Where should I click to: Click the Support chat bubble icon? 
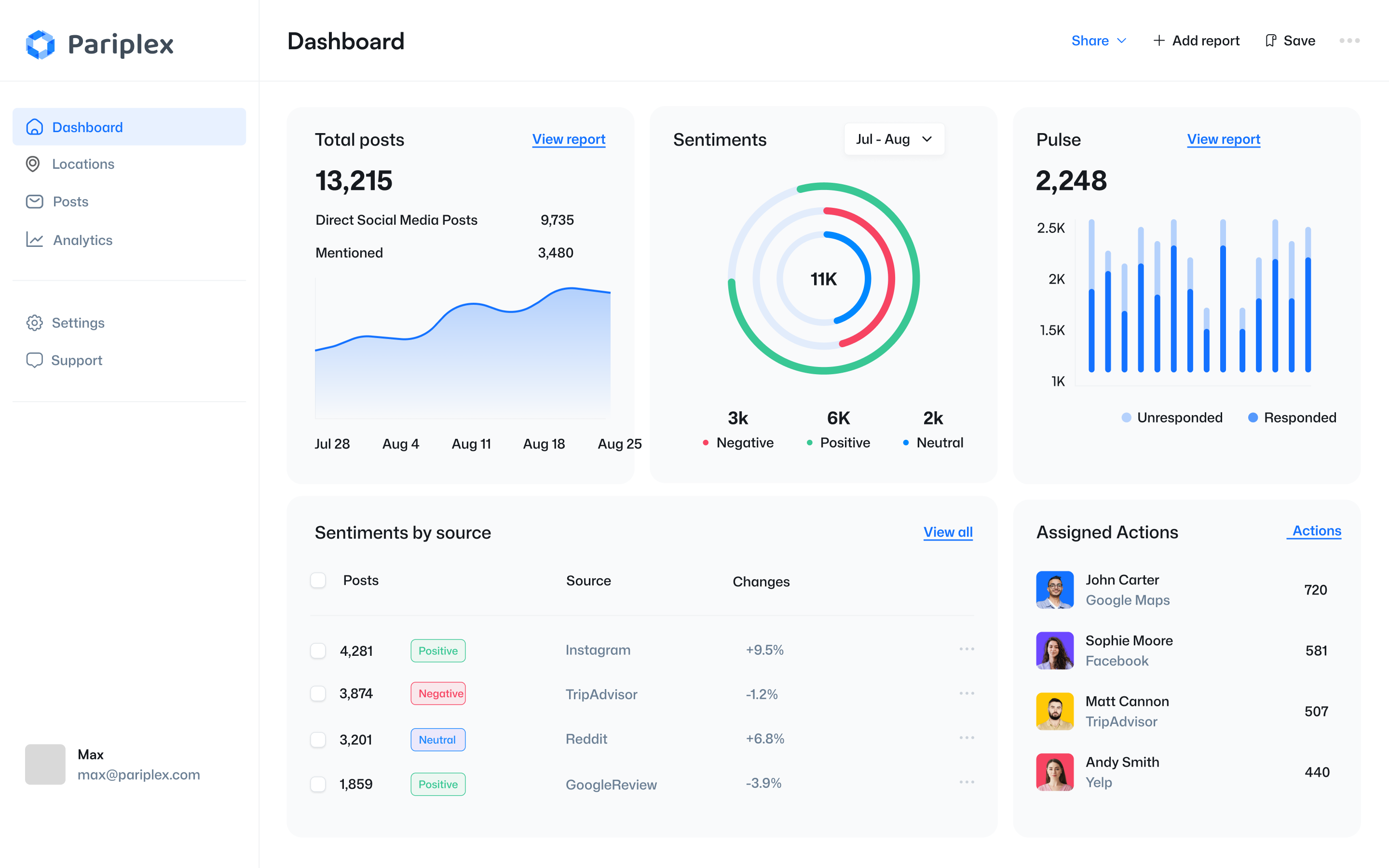[x=34, y=360]
